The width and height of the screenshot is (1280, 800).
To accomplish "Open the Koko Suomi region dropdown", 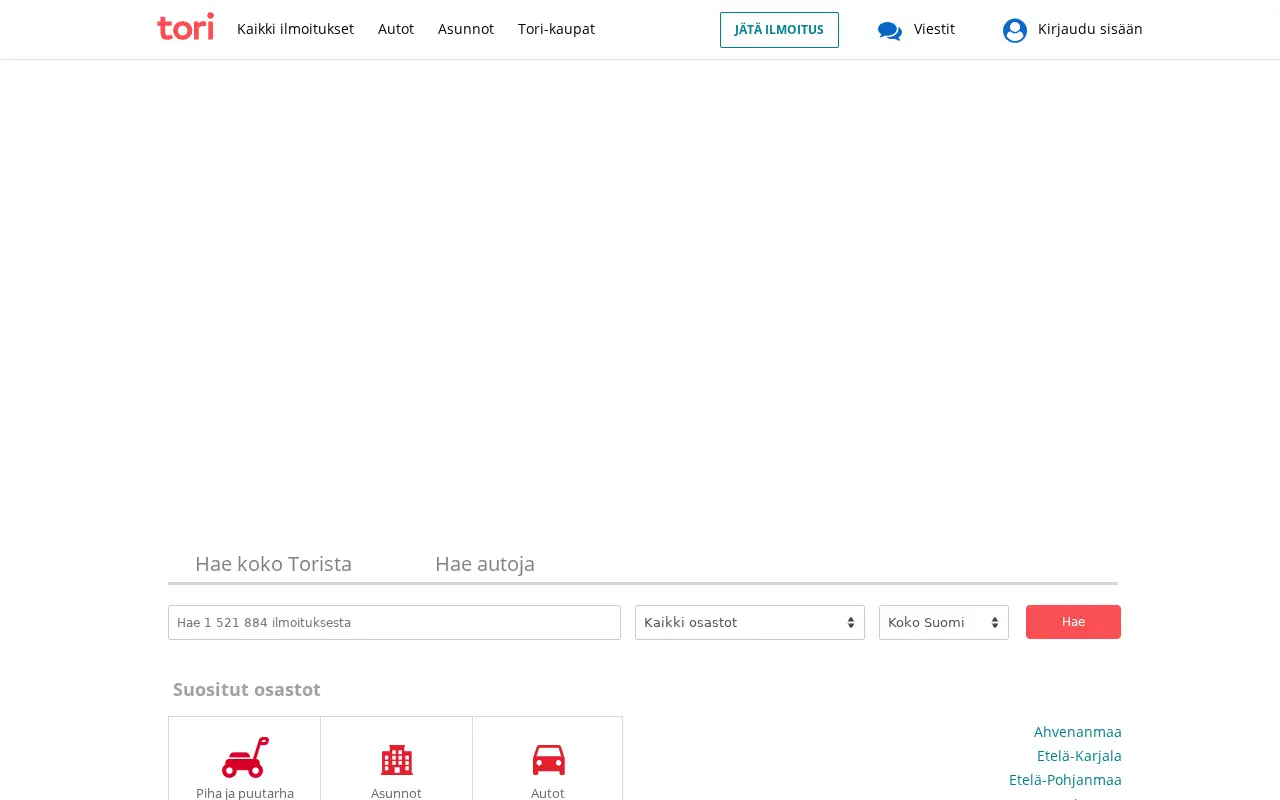I will [944, 622].
